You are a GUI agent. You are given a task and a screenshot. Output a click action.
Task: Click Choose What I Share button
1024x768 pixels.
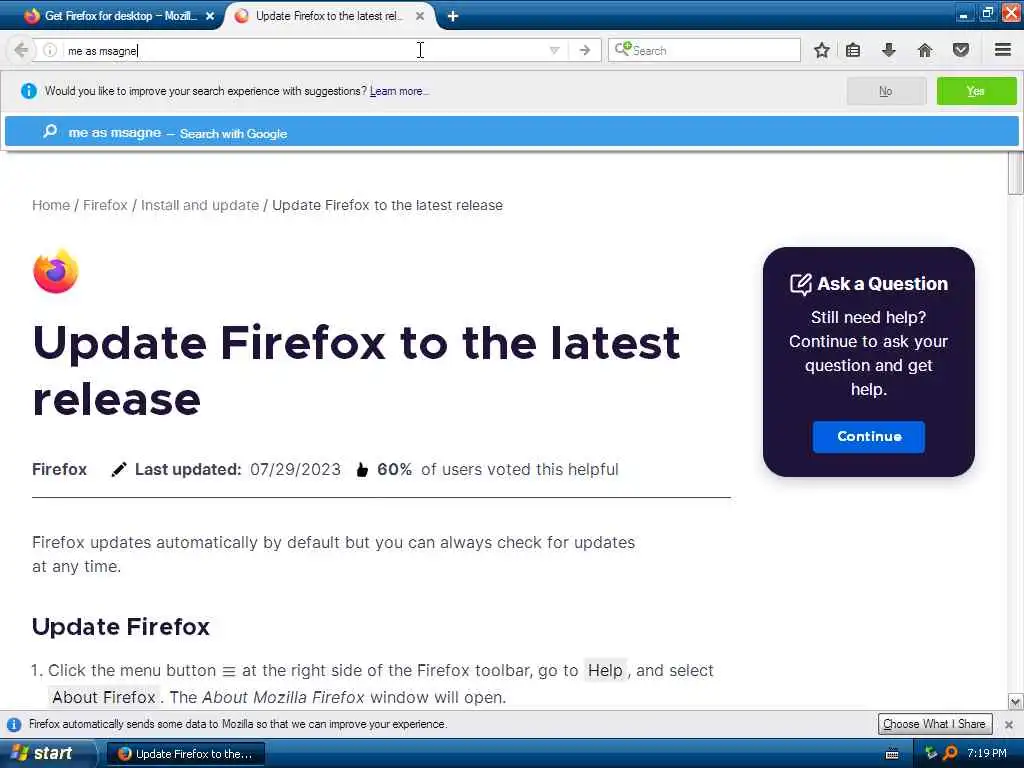click(x=935, y=724)
